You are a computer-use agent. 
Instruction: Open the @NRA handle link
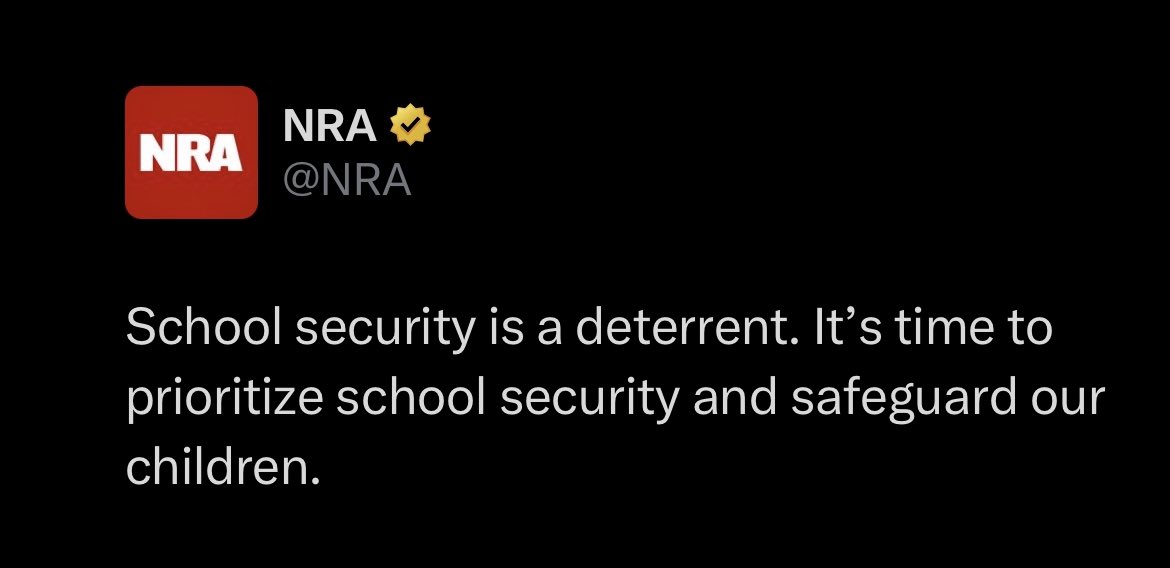click(347, 179)
